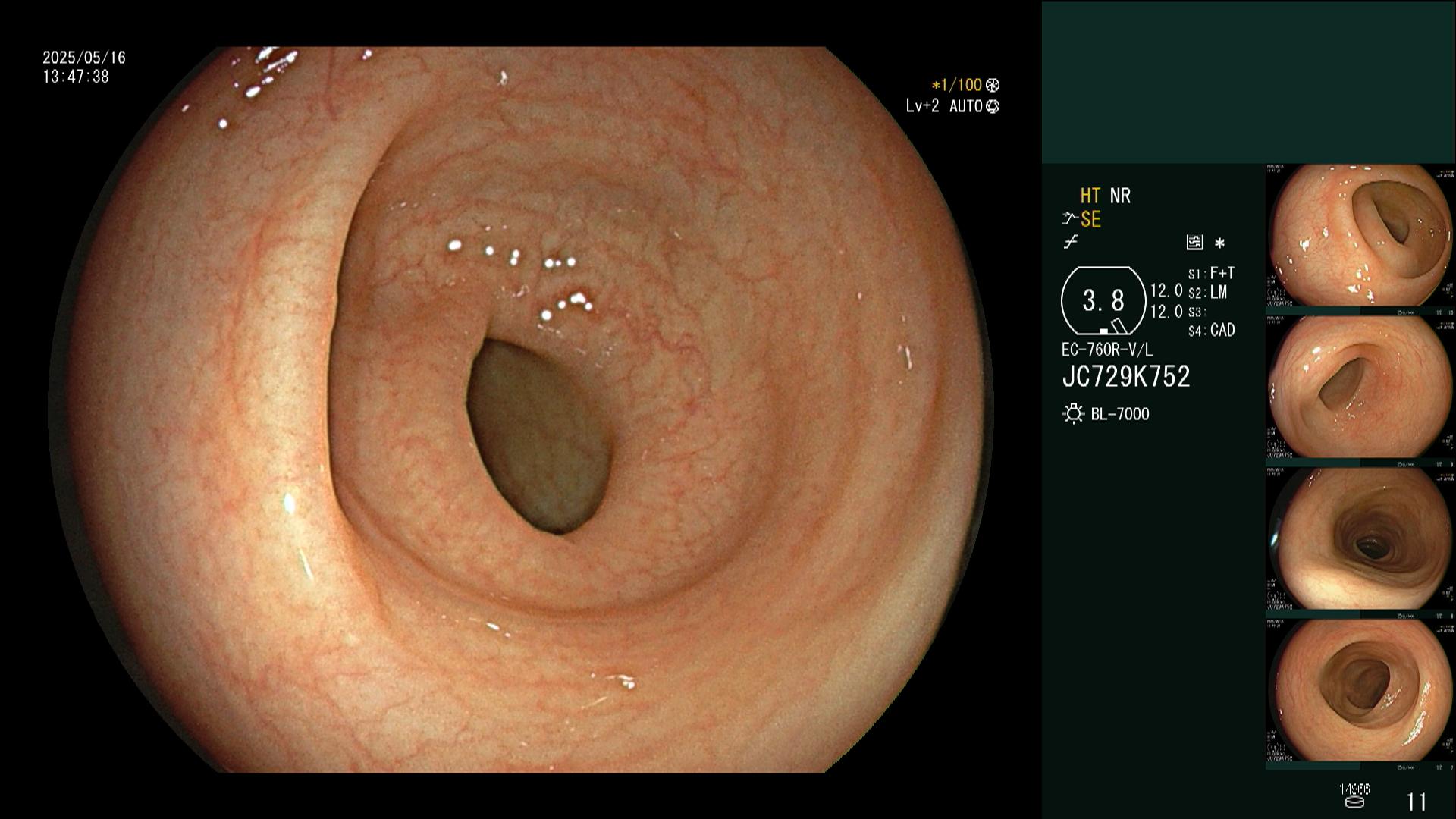Click the main live endoscopic image

(522, 409)
